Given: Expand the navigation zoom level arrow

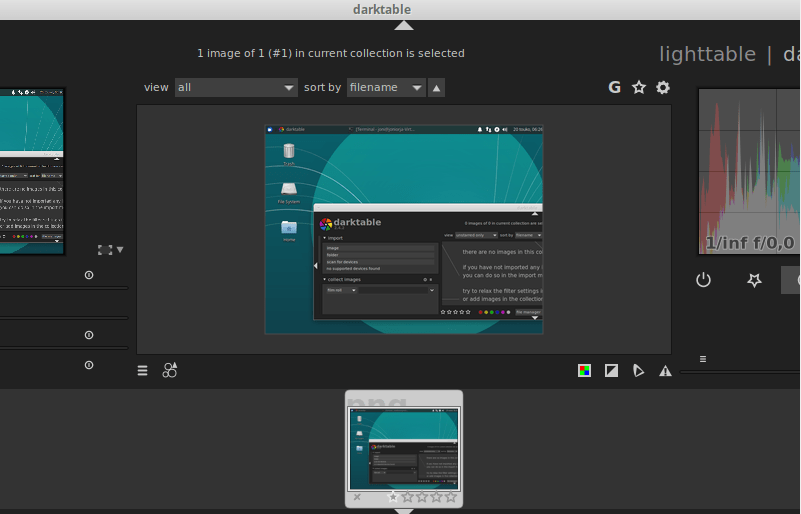Looking at the screenshot, I should point(121,250).
